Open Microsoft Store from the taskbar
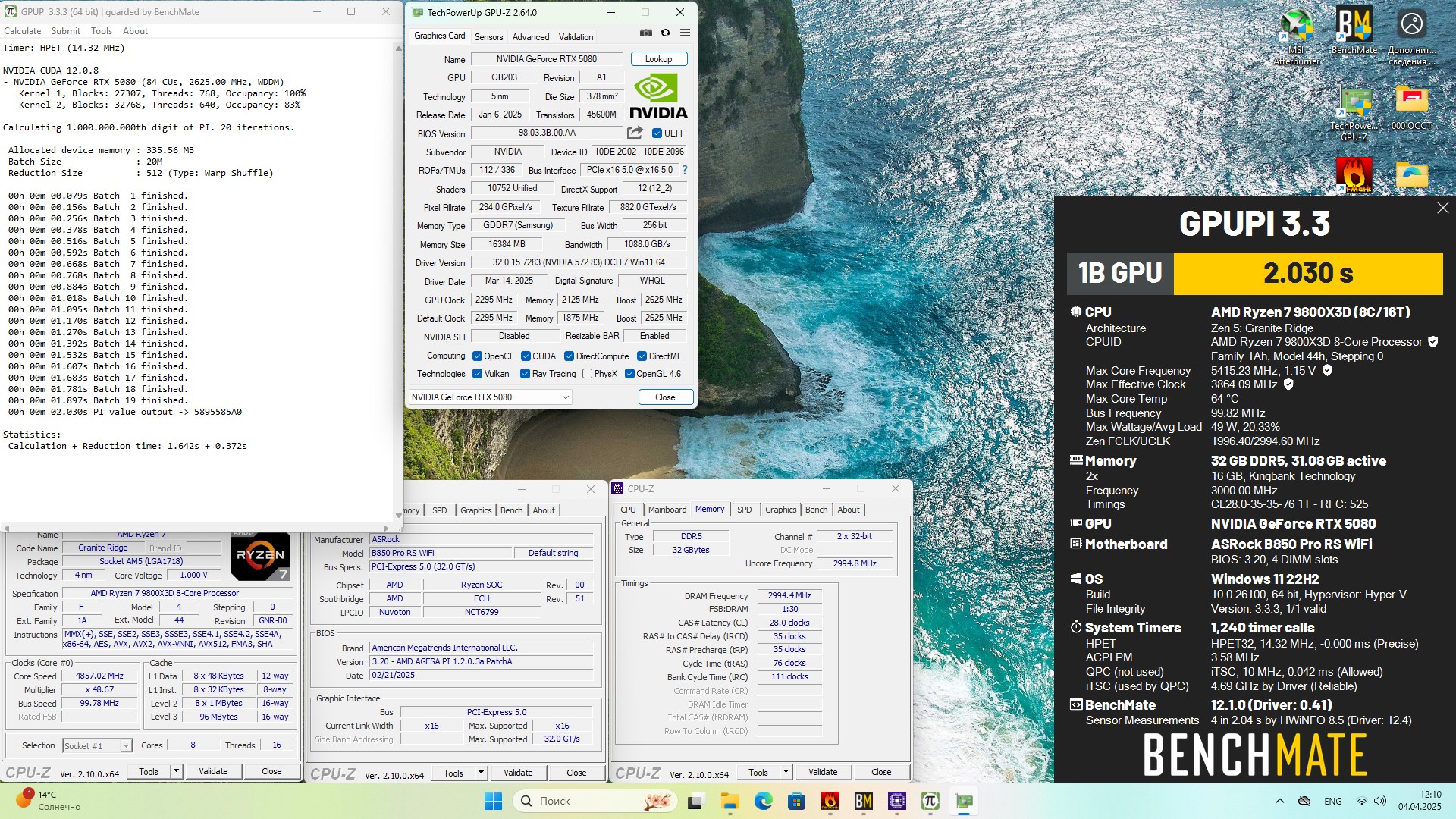This screenshot has width=1456, height=819. tap(796, 801)
